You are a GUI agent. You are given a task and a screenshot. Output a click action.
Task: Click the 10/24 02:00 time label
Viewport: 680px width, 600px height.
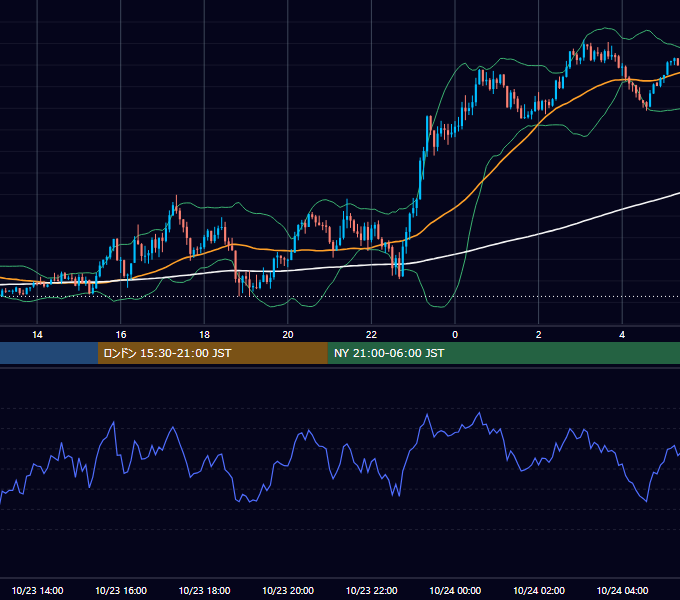tap(539, 590)
